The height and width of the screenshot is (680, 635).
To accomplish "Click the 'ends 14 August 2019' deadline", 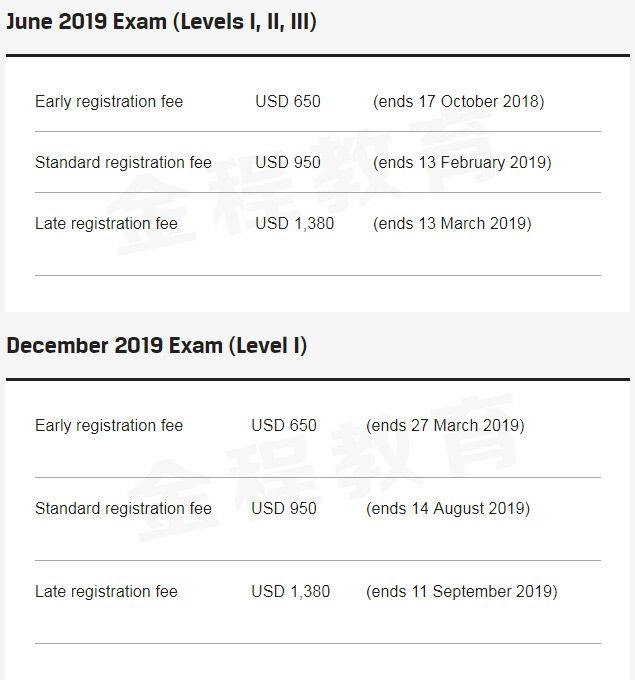I will click(x=448, y=509).
